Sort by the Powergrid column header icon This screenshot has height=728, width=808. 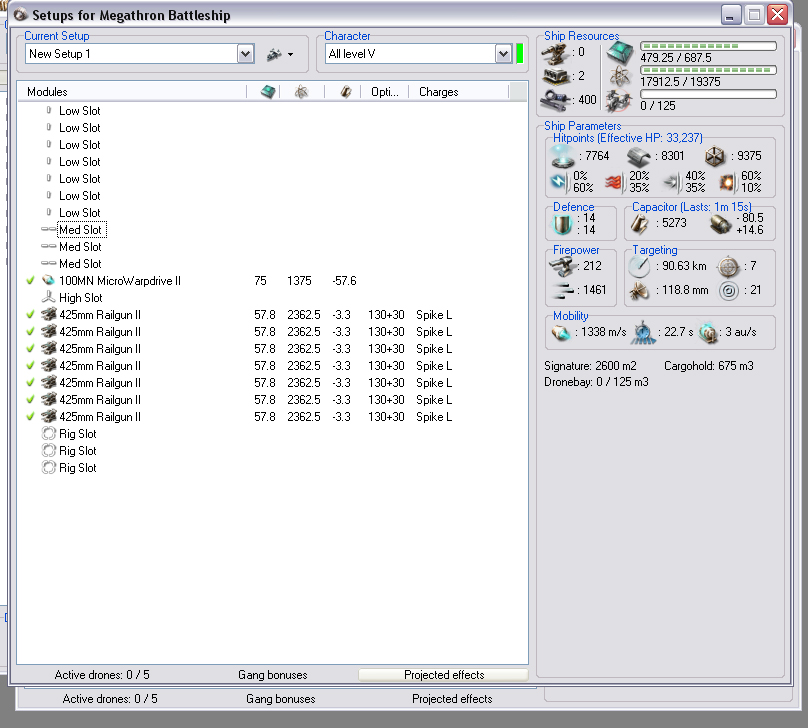tap(300, 92)
